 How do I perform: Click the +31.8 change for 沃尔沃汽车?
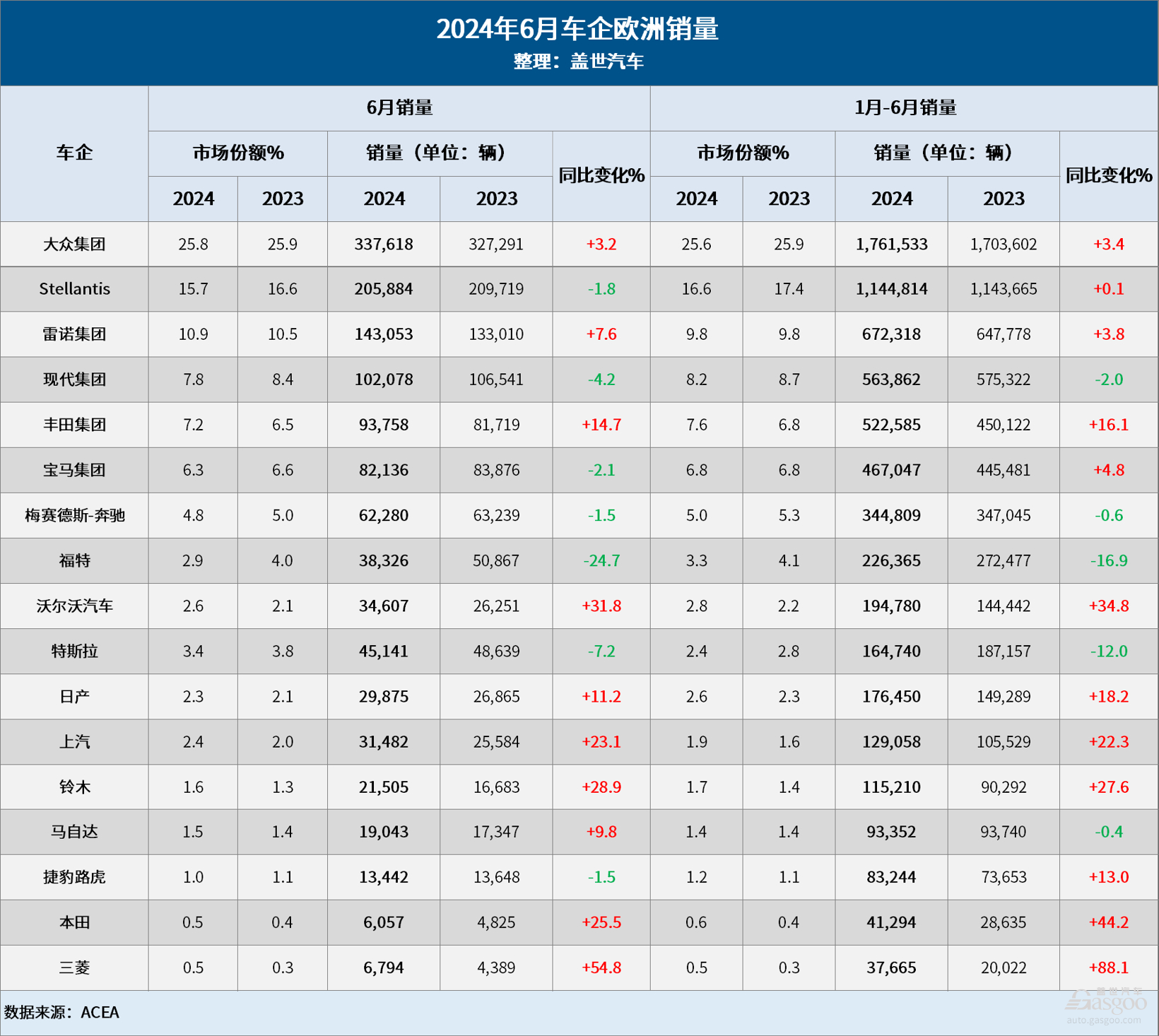[x=601, y=606]
